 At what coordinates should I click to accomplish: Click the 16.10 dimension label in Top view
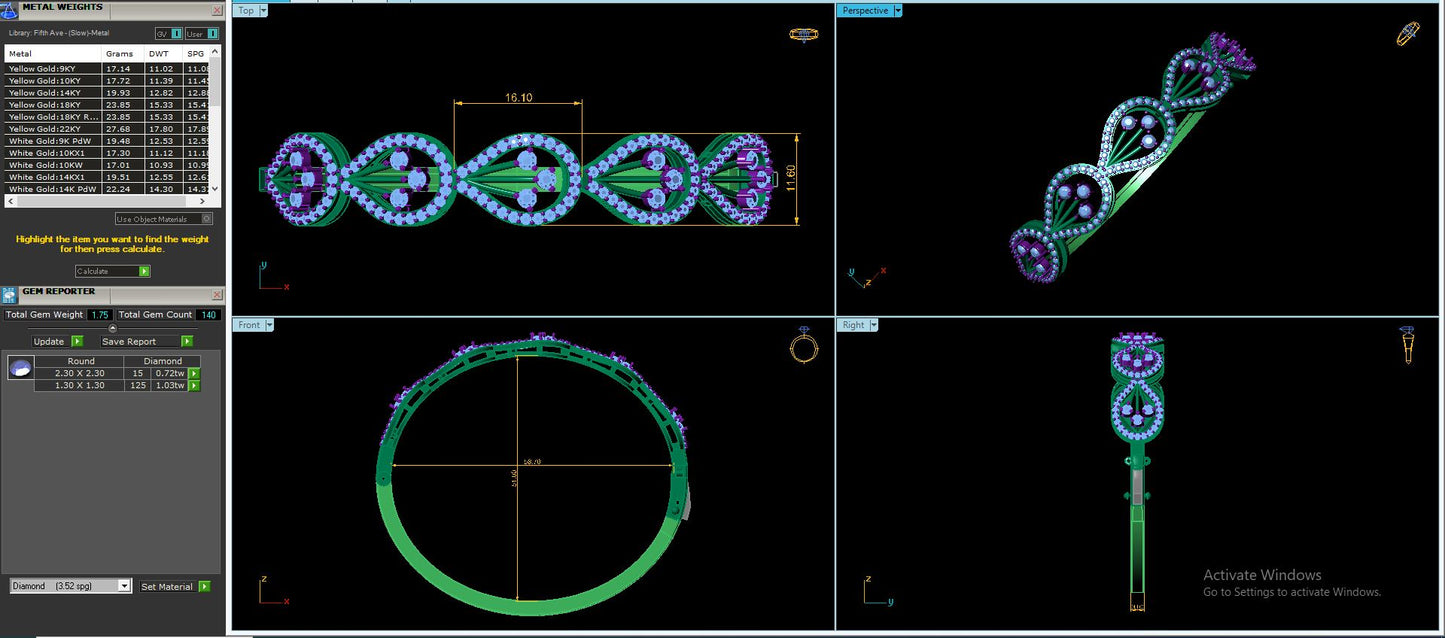(518, 98)
